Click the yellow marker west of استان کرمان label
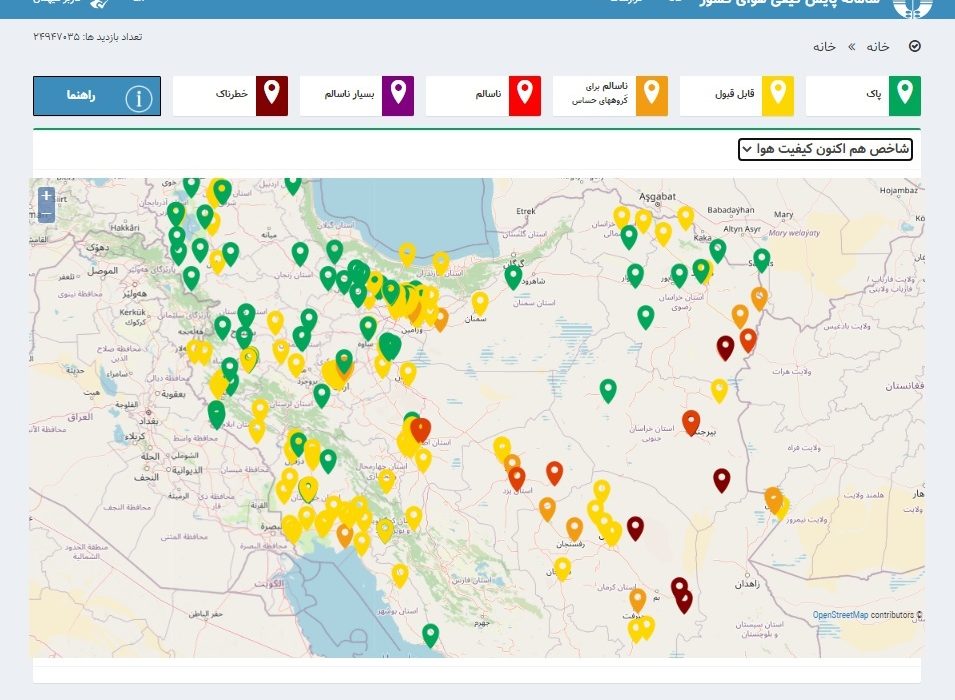The width and height of the screenshot is (955, 700). (x=562, y=568)
